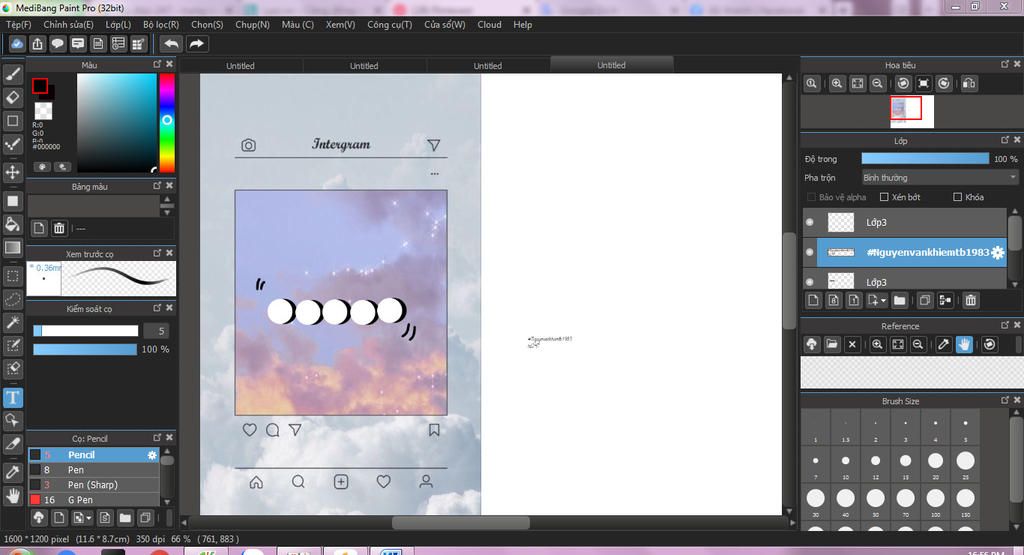
Task: Delete palette color with trash icon
Action: click(x=59, y=228)
